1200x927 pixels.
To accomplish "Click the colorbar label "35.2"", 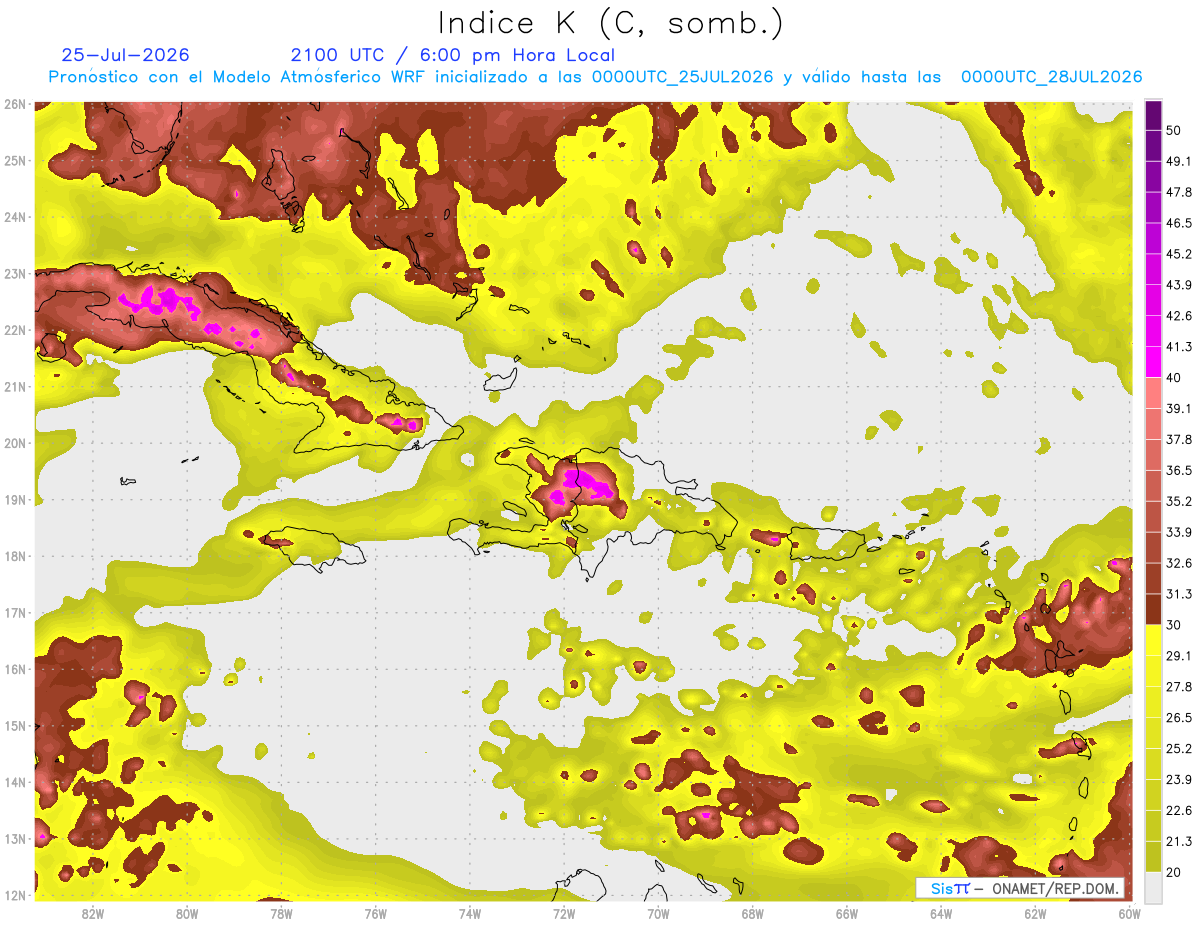I will point(1179,501).
